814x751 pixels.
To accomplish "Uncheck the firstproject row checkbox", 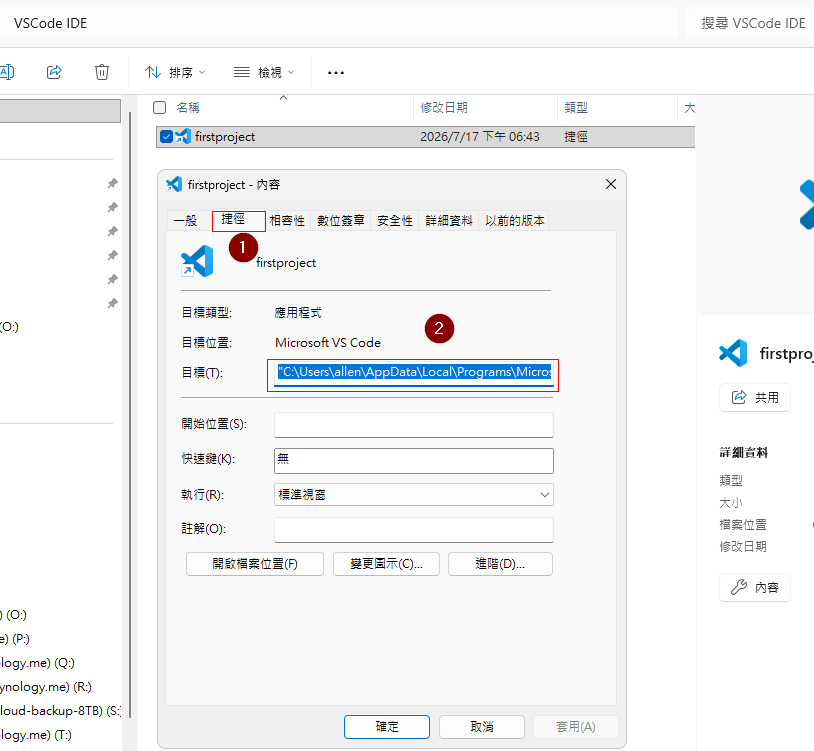I will (x=166, y=136).
